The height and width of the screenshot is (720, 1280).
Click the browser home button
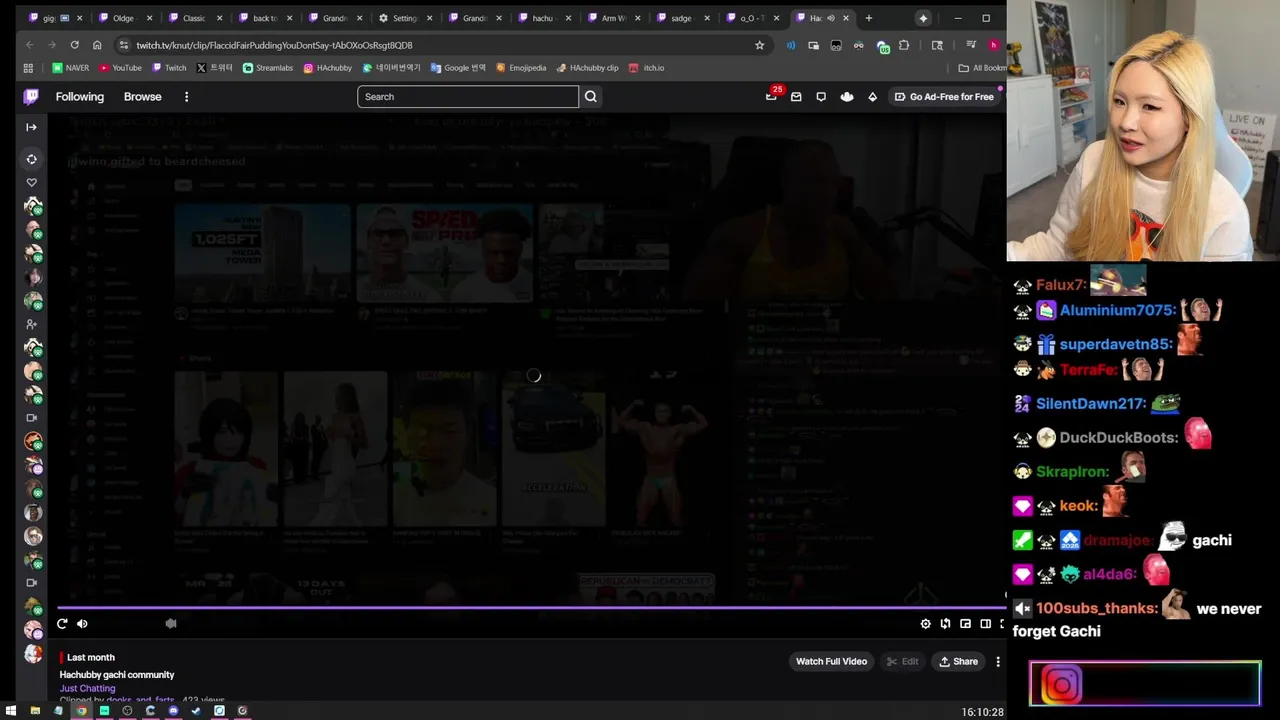[97, 45]
